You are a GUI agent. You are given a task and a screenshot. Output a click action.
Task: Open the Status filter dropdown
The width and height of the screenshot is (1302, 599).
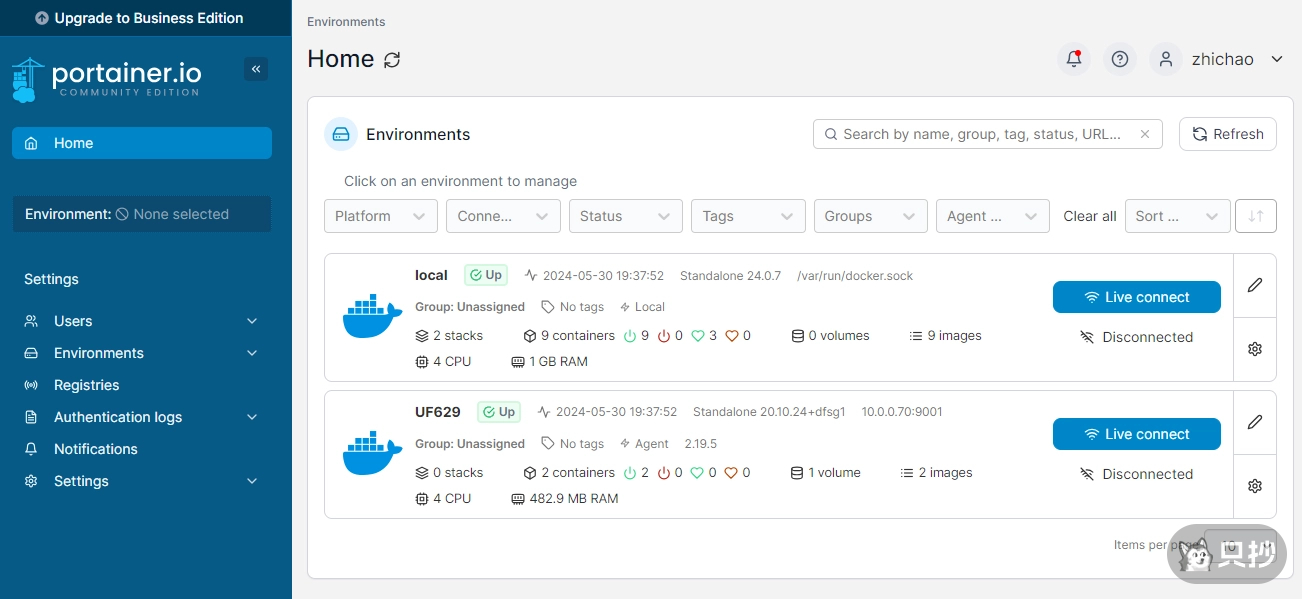(x=625, y=216)
